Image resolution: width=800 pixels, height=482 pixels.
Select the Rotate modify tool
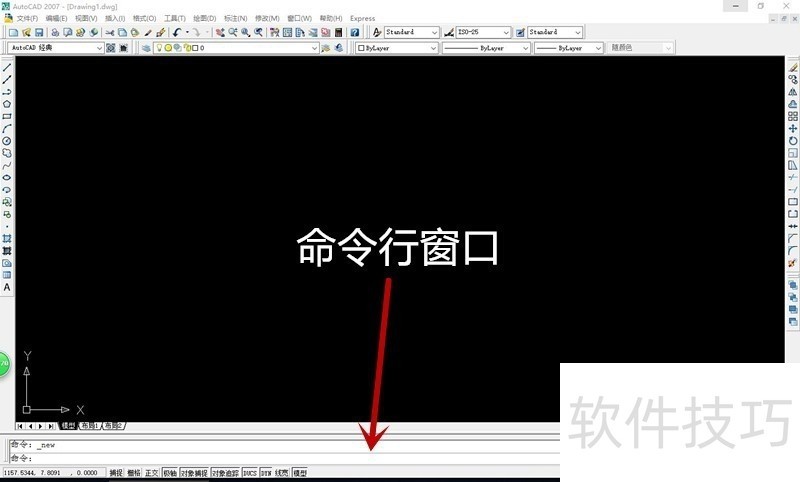(x=792, y=141)
